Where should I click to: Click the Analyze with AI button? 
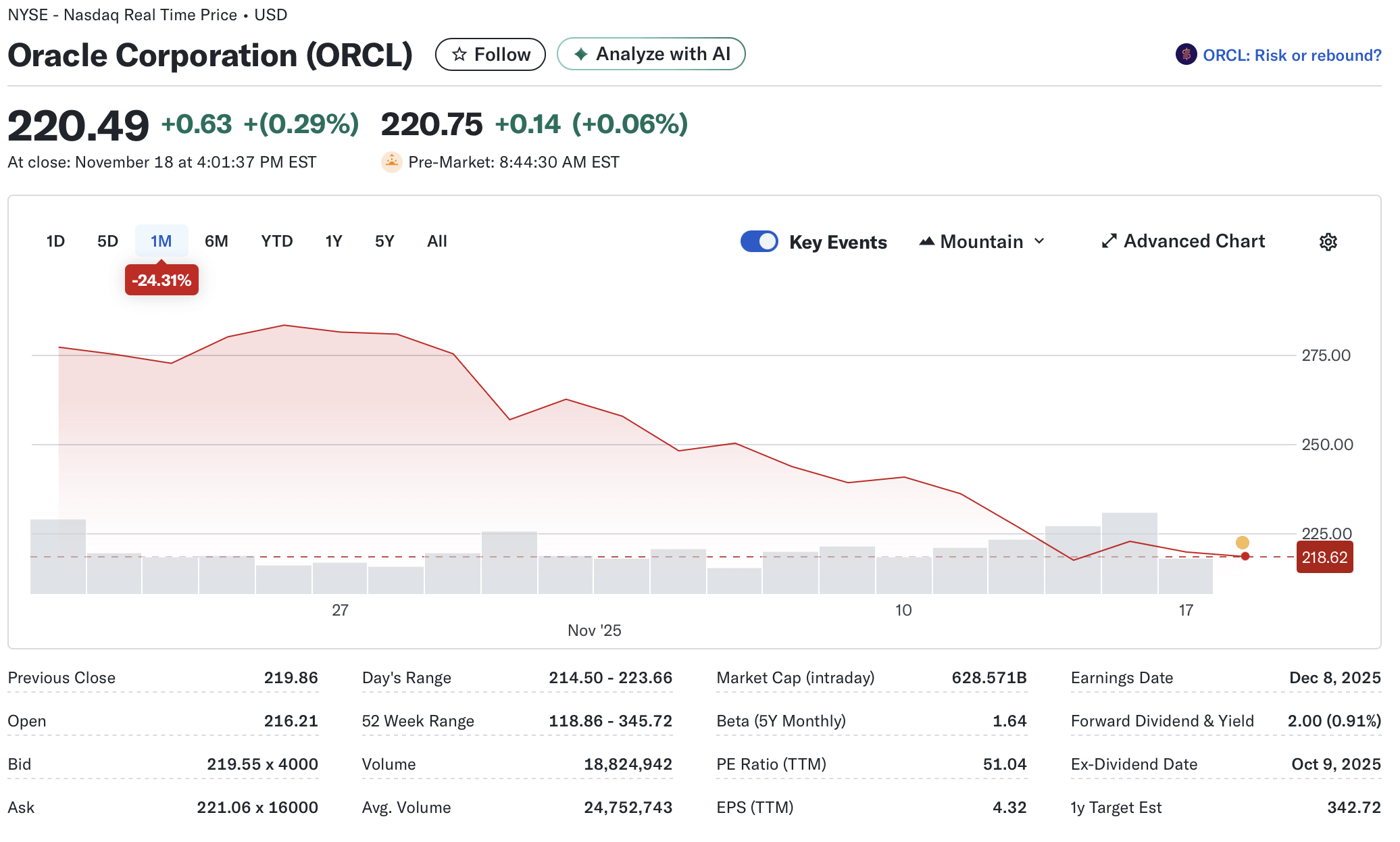(651, 54)
